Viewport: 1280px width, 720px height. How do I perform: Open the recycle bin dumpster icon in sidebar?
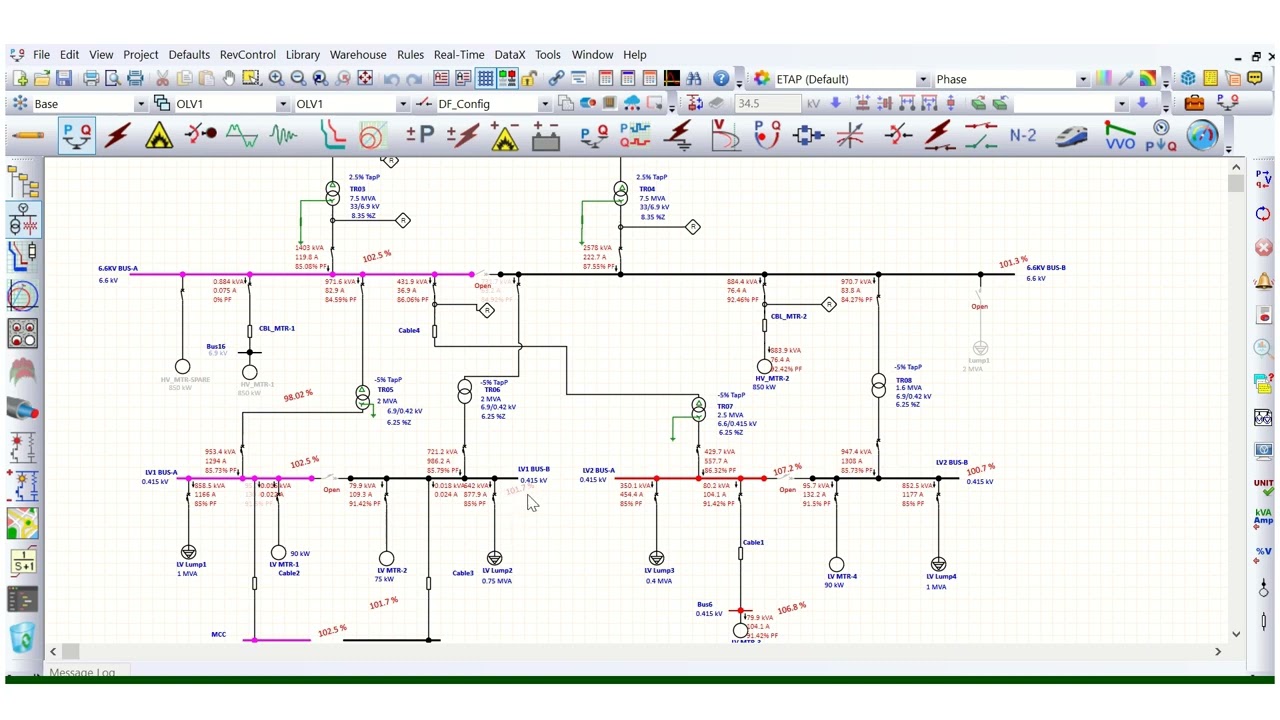[23, 637]
